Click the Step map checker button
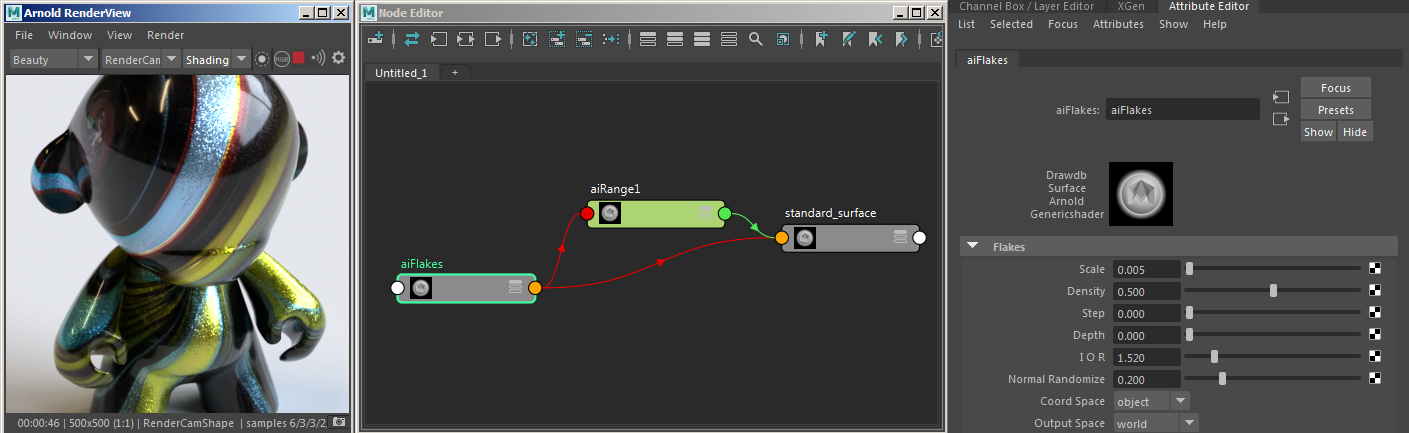 [1375, 312]
